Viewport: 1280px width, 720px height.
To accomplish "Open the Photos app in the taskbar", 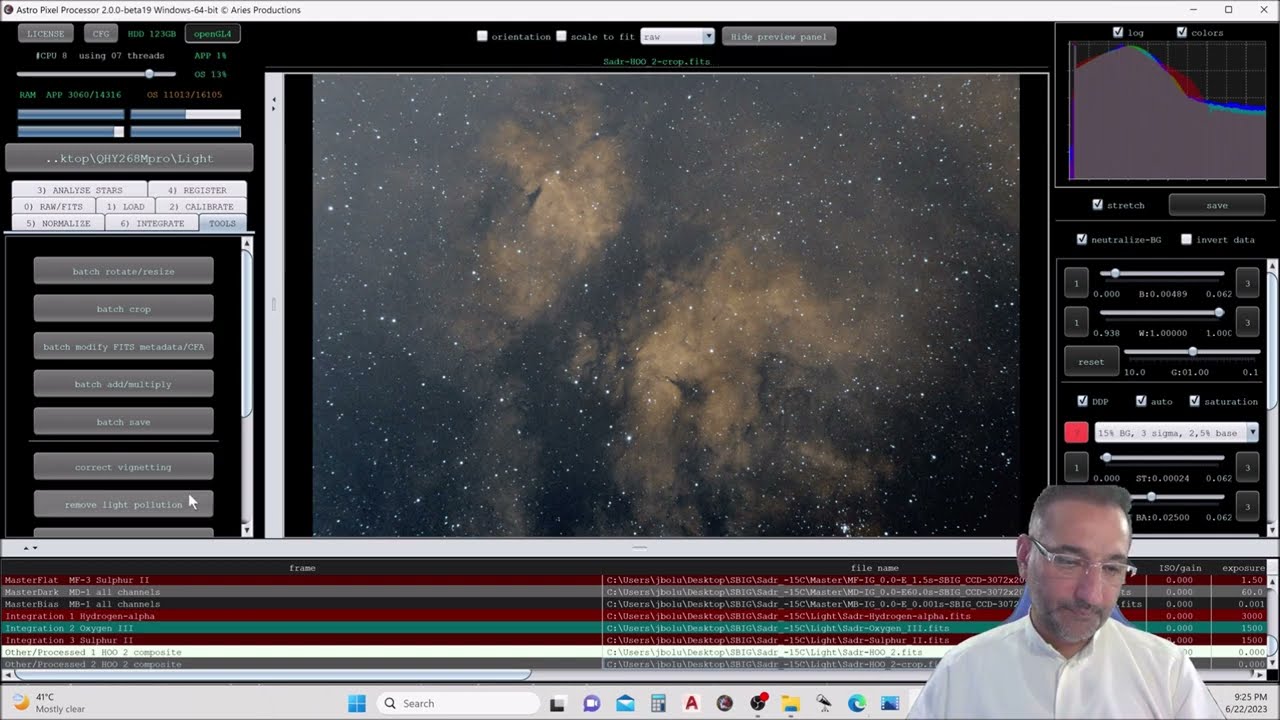I will pos(890,703).
